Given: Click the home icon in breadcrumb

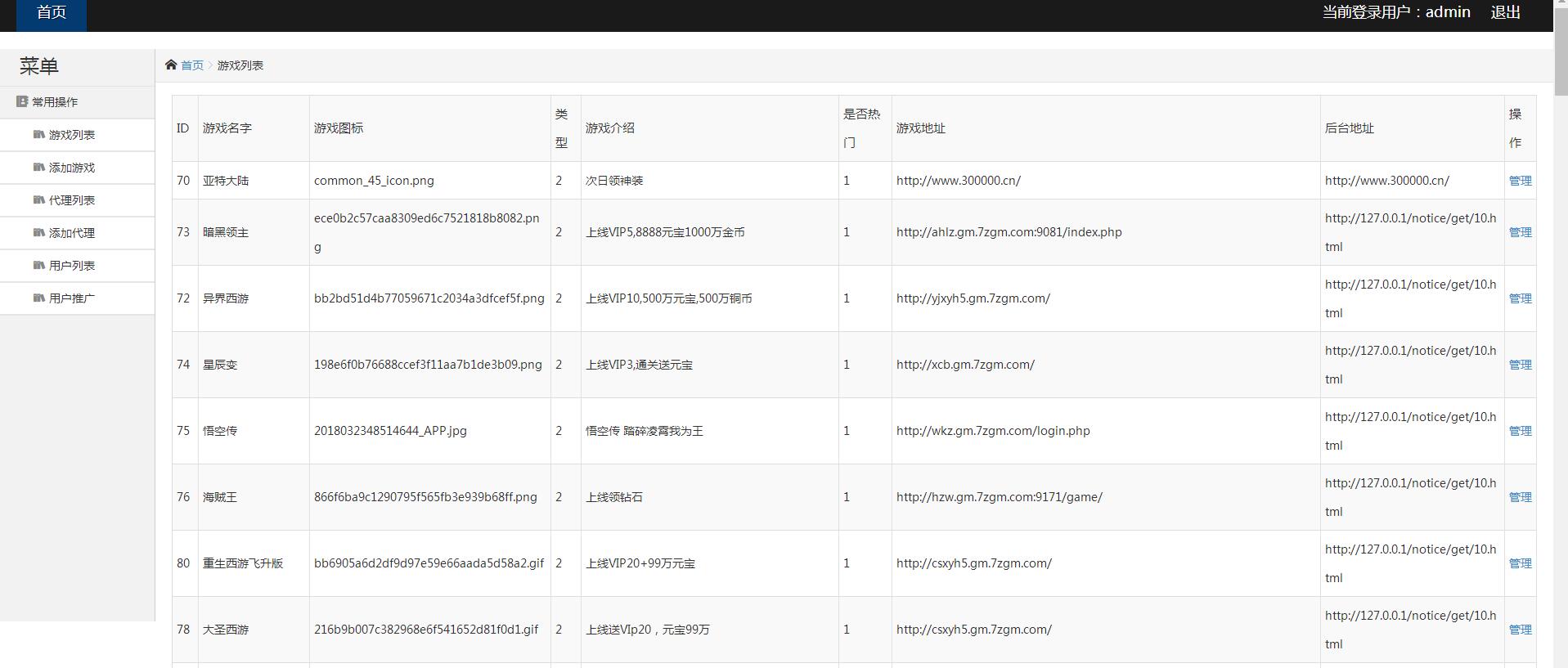Looking at the screenshot, I should click(170, 65).
